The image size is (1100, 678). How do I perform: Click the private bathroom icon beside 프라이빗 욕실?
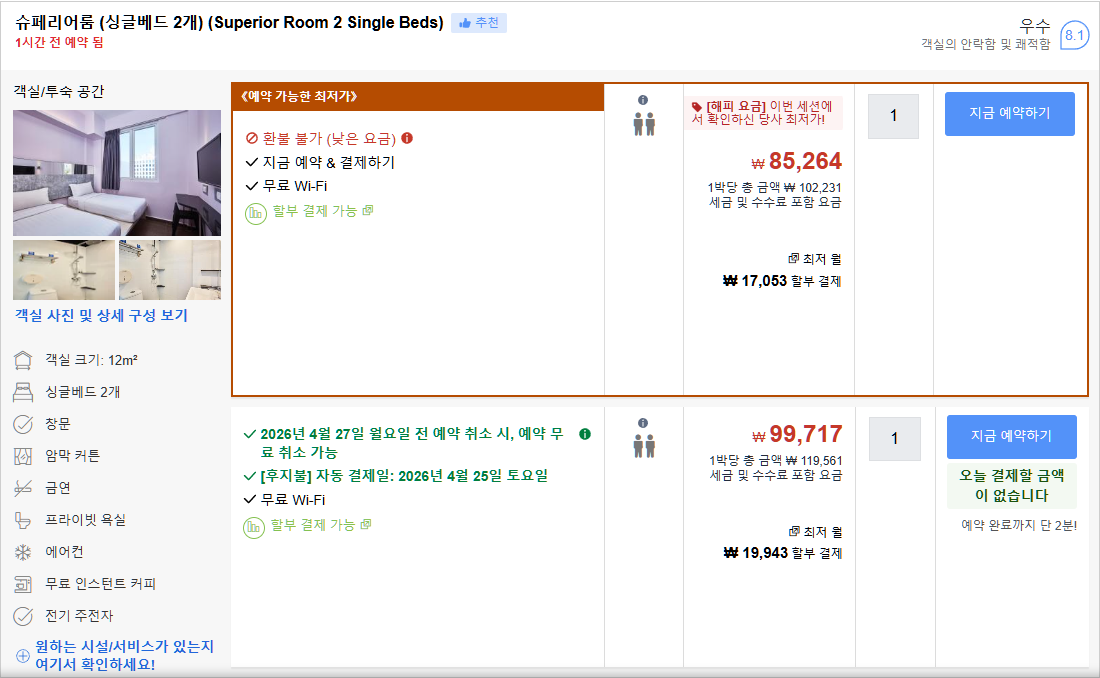pos(23,520)
